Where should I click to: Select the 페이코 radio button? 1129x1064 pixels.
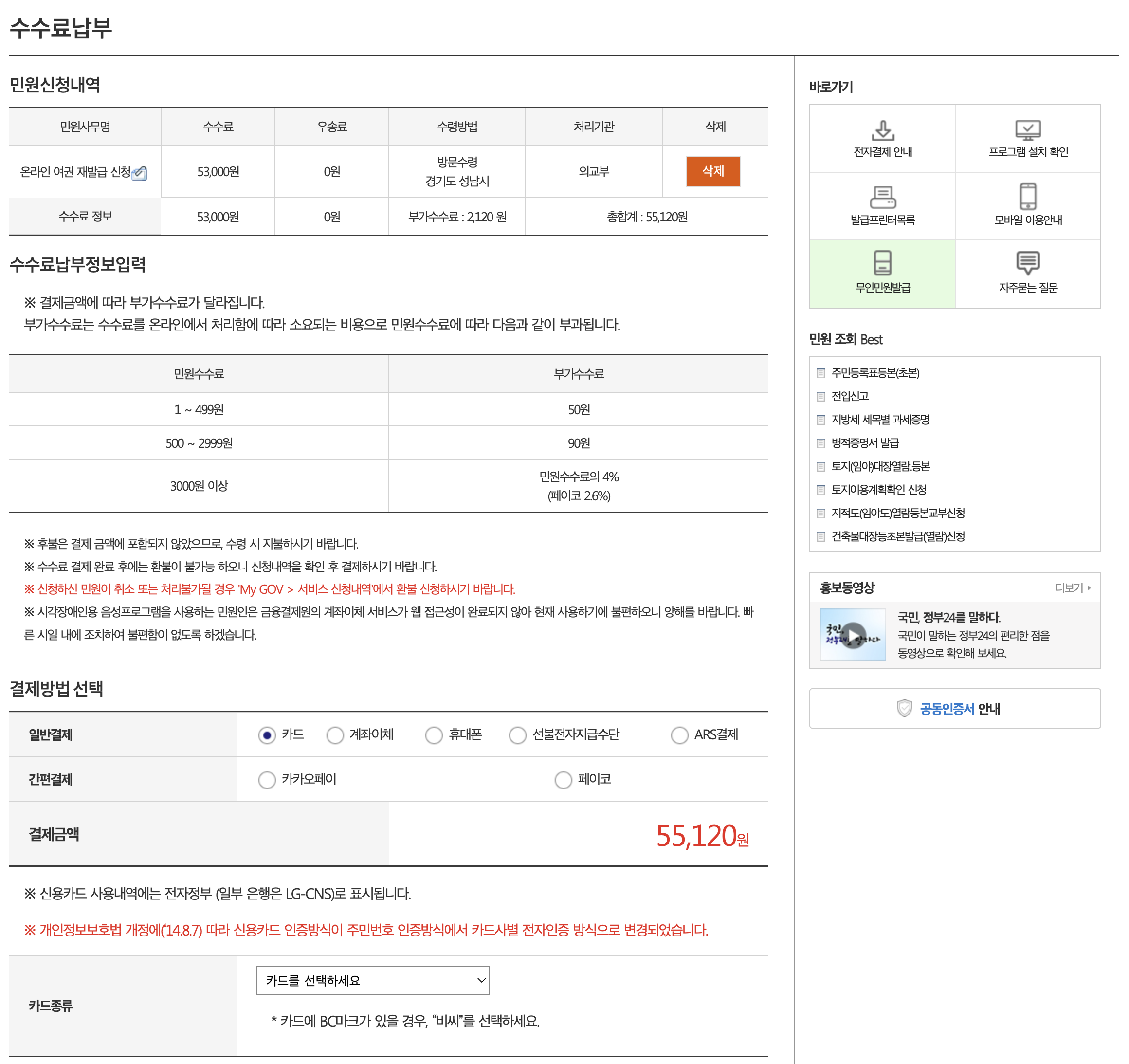click(x=563, y=780)
